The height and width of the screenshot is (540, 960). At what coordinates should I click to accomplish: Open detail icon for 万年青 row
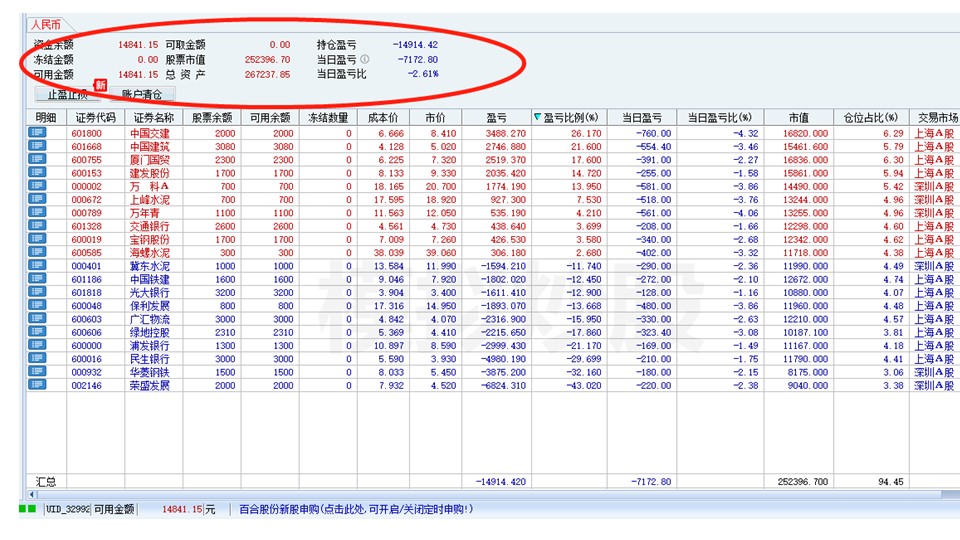click(37, 212)
